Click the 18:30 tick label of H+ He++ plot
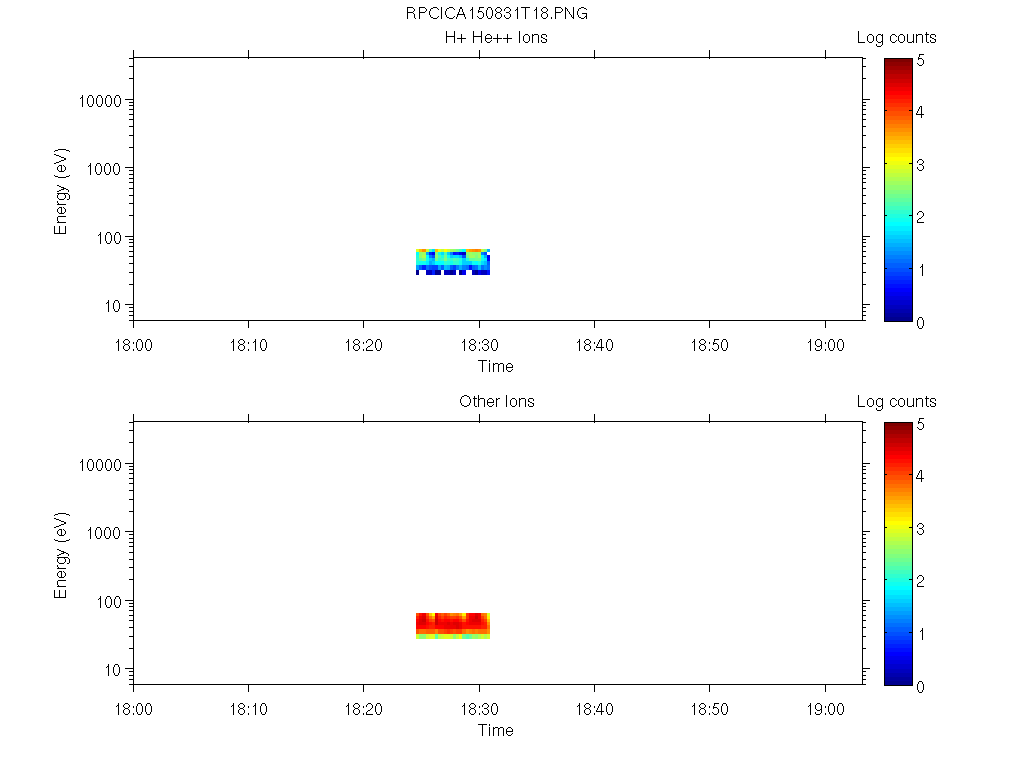Viewport: 1024px width, 768px height. point(479,345)
